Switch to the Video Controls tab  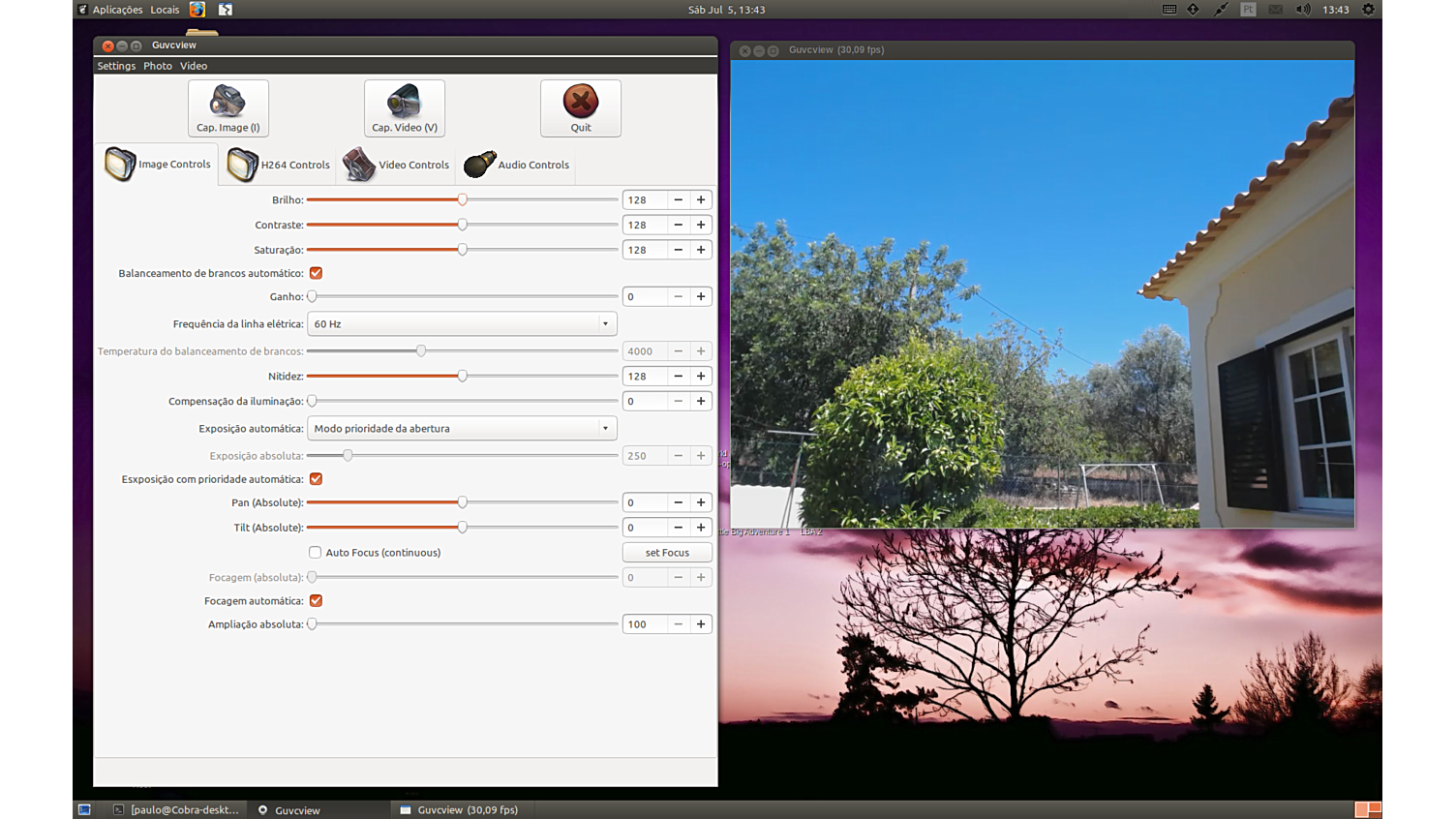point(397,165)
